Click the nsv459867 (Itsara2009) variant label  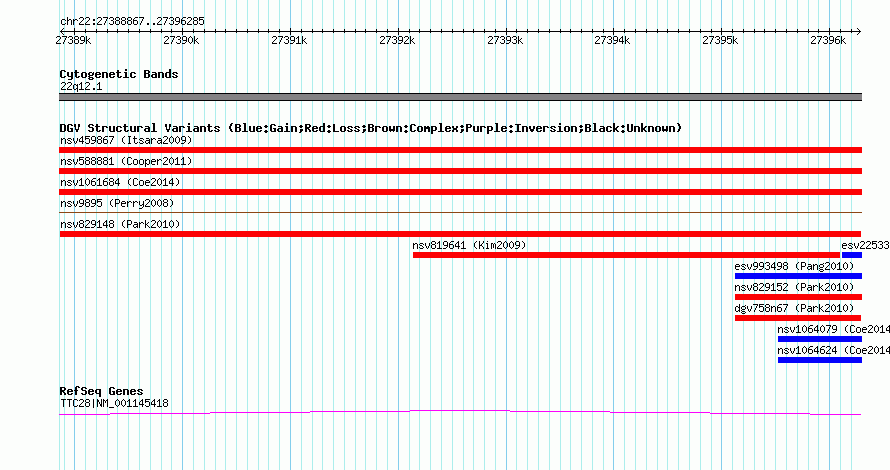[x=126, y=140]
